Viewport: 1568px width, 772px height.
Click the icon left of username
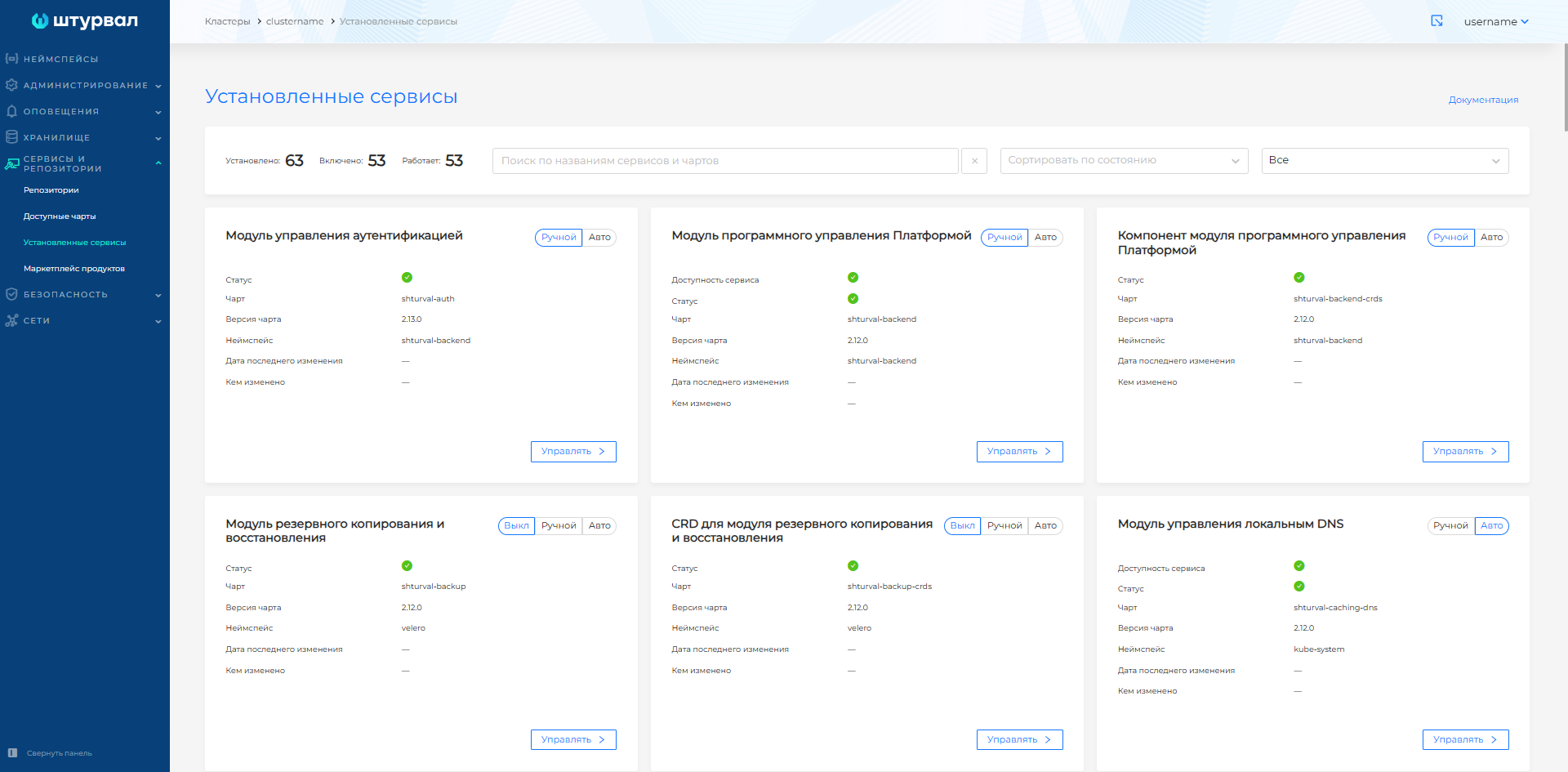coord(1437,21)
